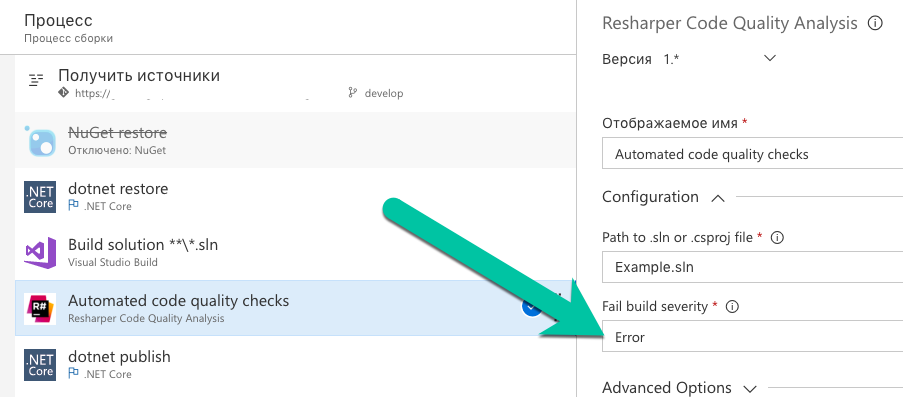This screenshot has height=397, width=903.
Task: Click the Visual Studio icon of Build solution
Action: (x=40, y=252)
